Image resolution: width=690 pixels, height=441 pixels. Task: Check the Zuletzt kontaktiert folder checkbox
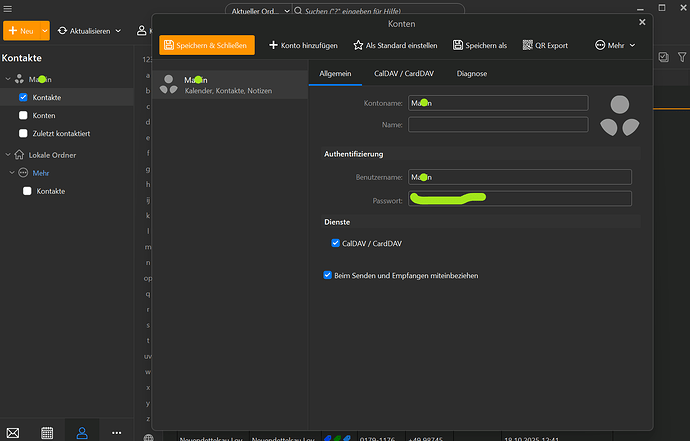coord(23,133)
